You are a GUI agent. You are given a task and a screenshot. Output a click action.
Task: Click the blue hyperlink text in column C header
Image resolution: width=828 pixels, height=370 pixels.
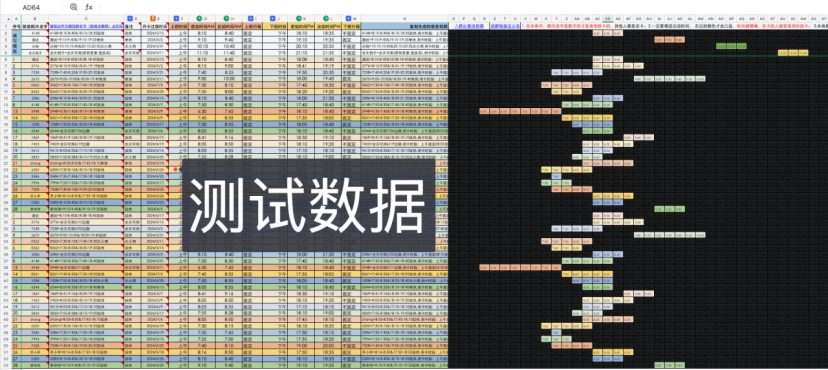(x=87, y=25)
